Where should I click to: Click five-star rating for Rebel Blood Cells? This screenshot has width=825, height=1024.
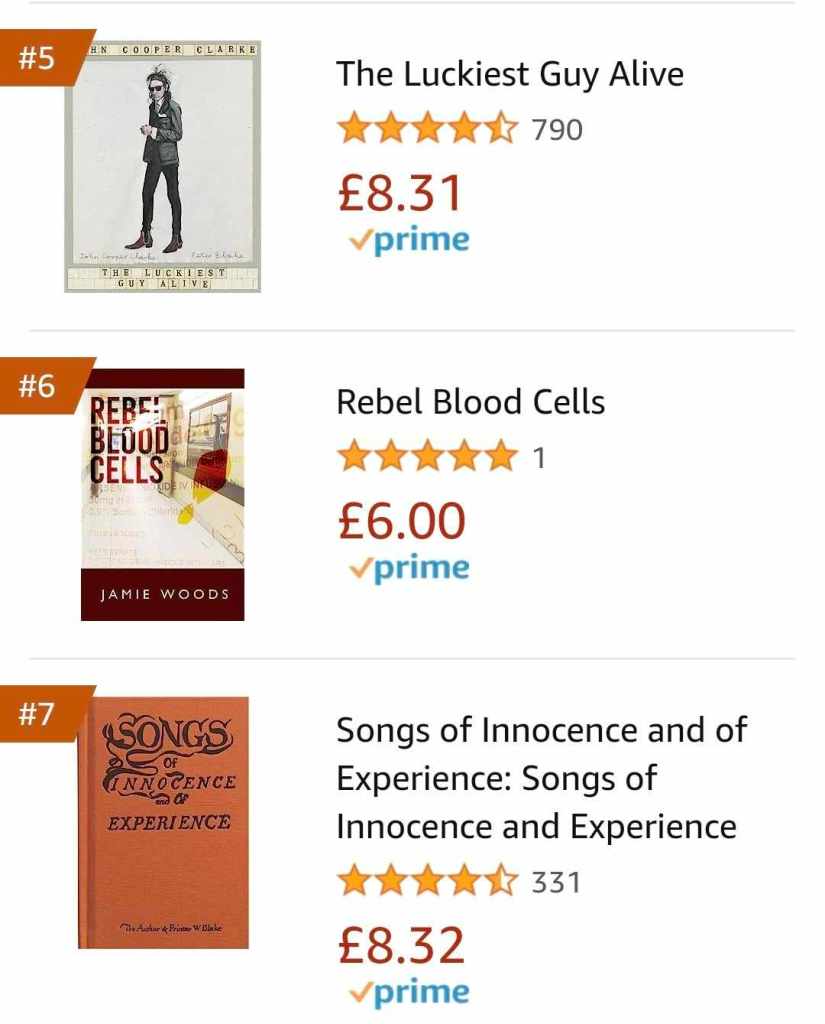(x=427, y=458)
